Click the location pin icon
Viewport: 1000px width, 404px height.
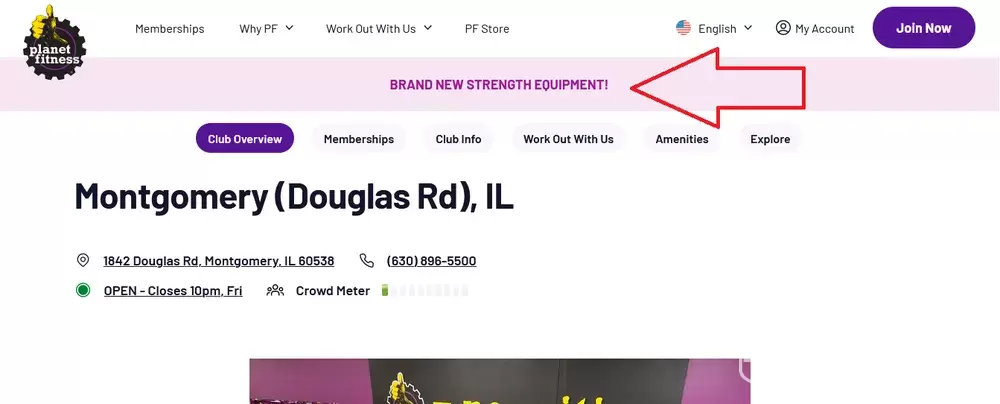coord(83,260)
